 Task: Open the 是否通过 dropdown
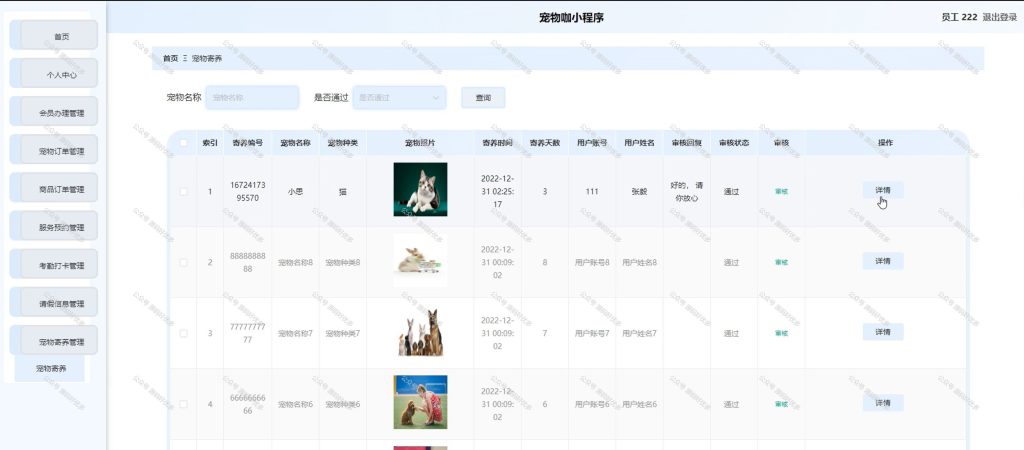click(399, 97)
